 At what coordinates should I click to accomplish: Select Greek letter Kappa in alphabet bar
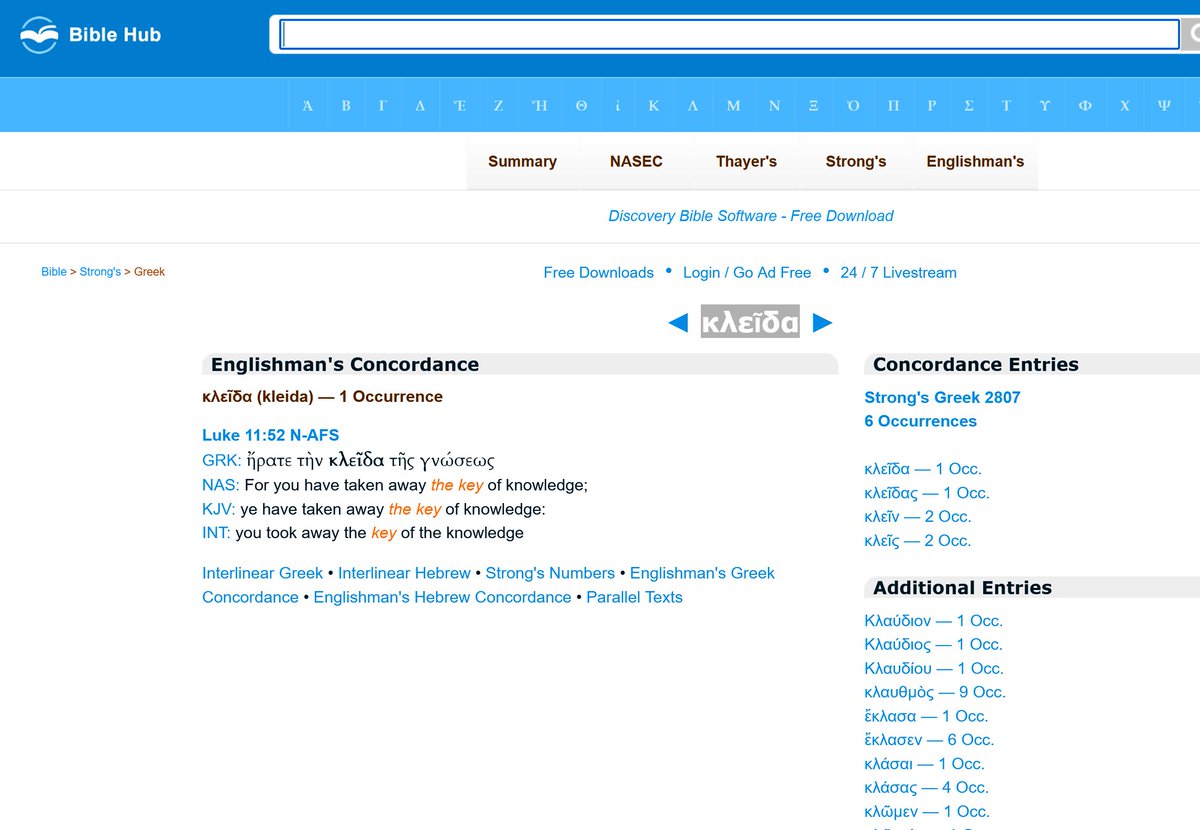tap(654, 105)
